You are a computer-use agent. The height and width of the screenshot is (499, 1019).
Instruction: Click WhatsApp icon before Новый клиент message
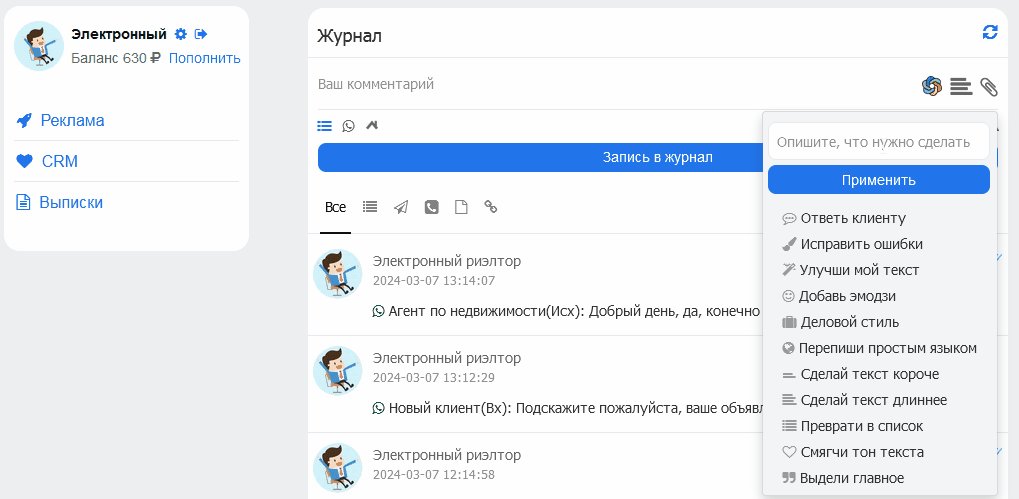click(379, 408)
